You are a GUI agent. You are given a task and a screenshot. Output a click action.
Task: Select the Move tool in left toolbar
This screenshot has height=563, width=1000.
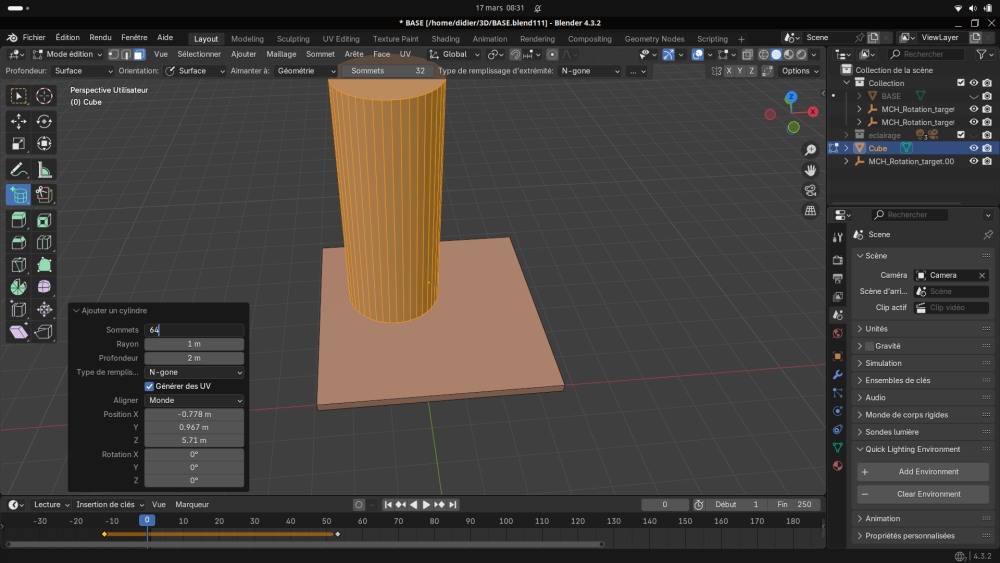click(x=19, y=121)
